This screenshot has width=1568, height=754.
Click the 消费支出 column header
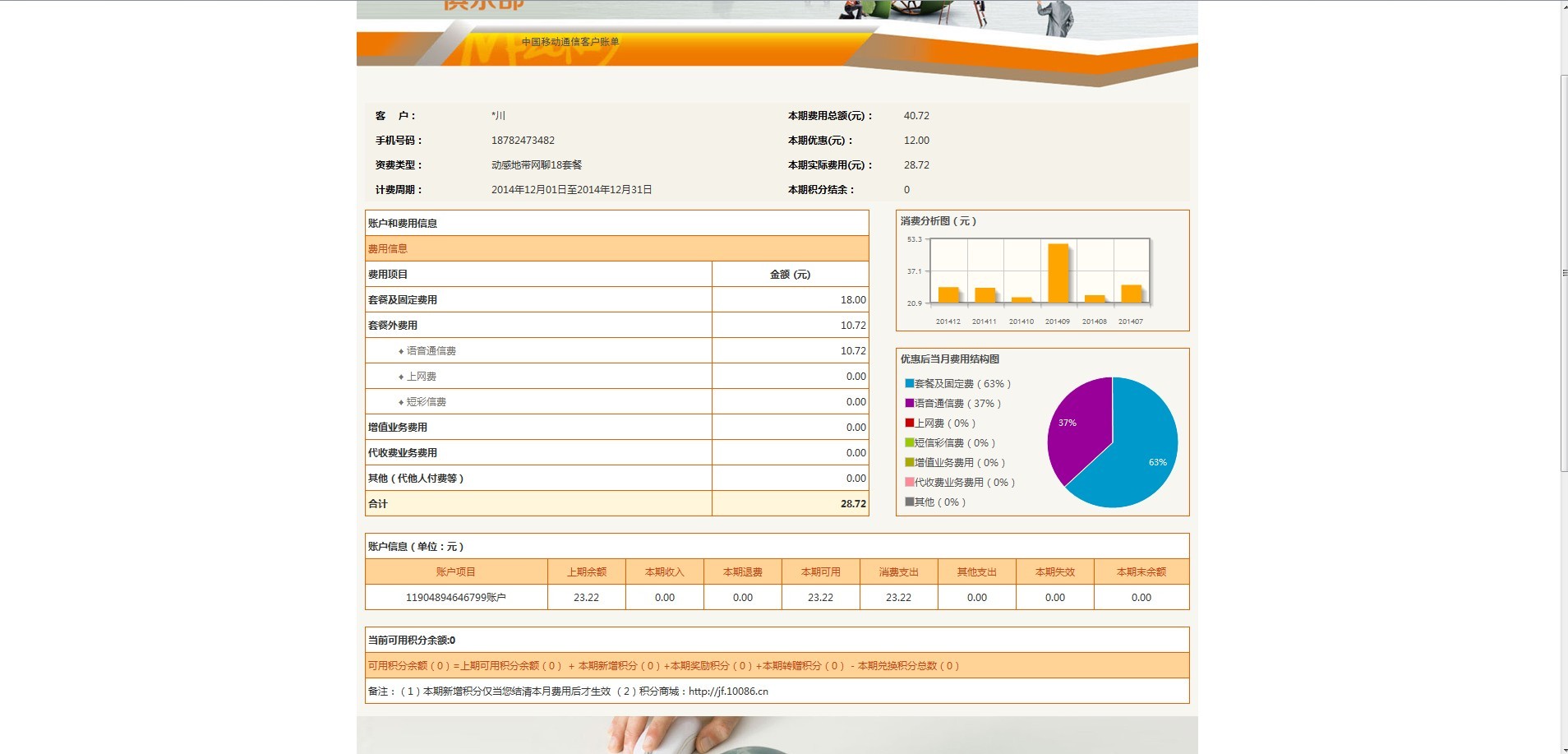pyautogui.click(x=898, y=571)
